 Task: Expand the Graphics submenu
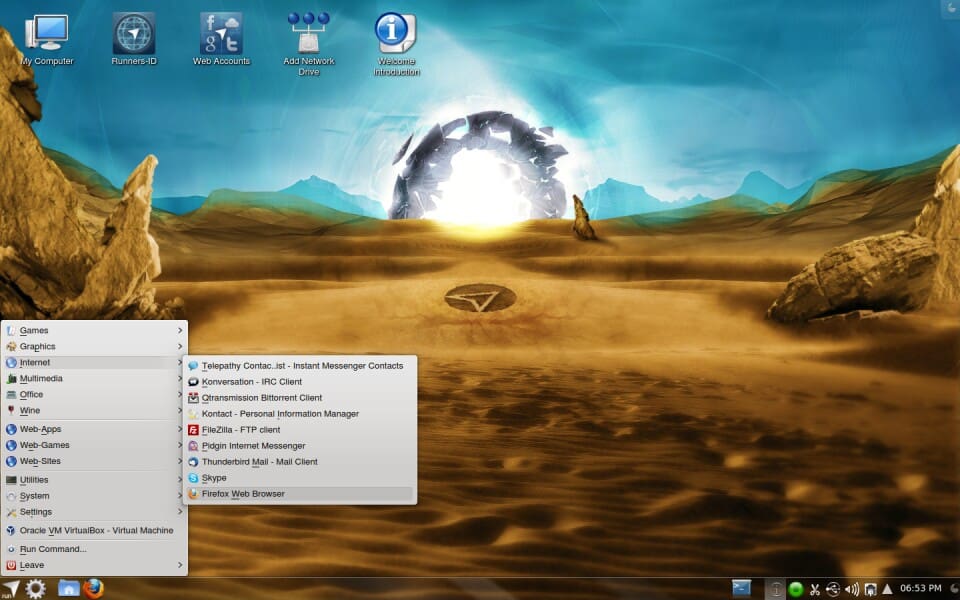pyautogui.click(x=95, y=346)
